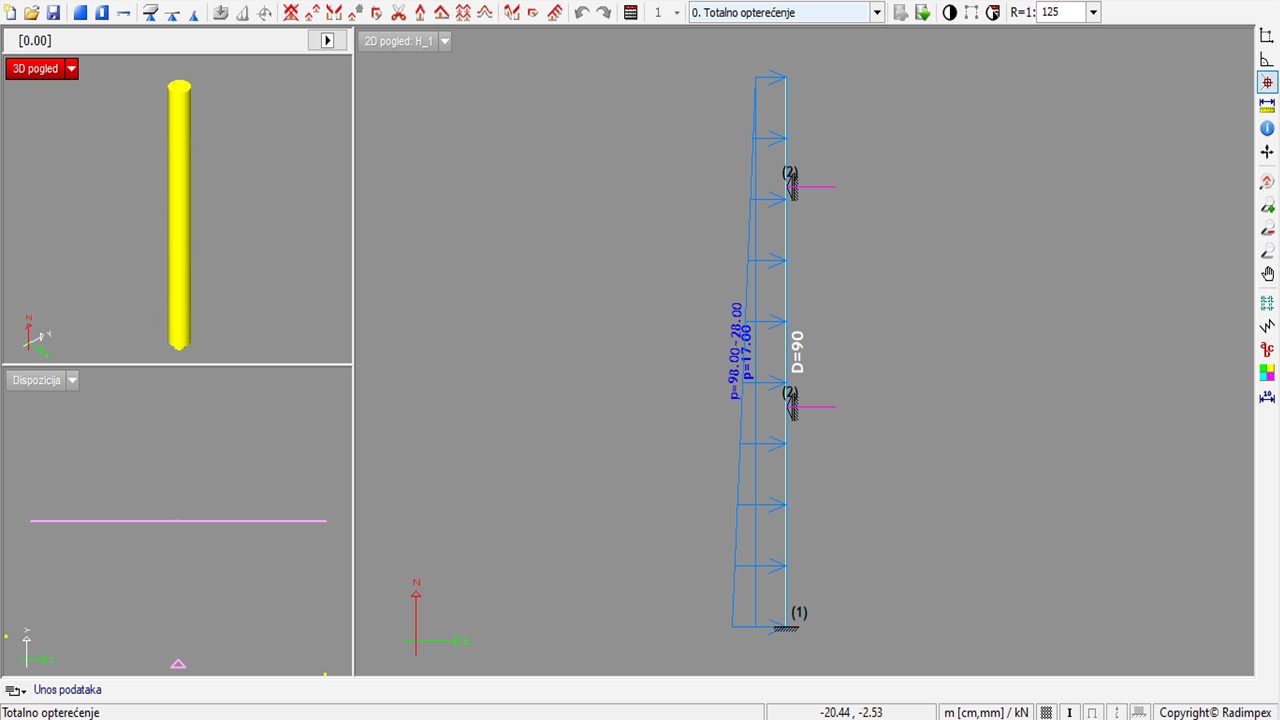
Task: Click the play arrow button beside [0.00]
Action: [x=327, y=41]
